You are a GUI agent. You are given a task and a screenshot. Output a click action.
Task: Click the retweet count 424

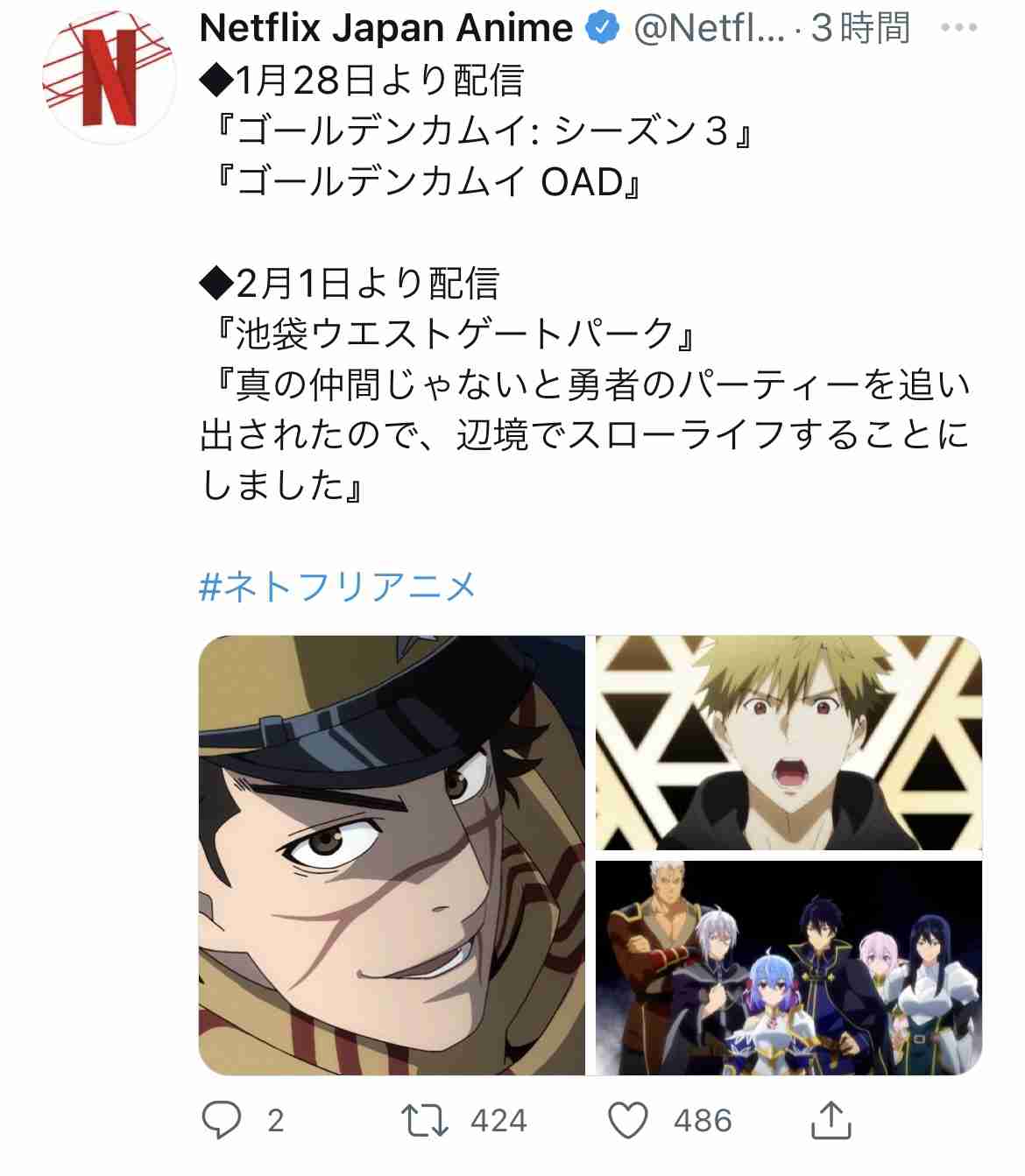[x=498, y=1121]
